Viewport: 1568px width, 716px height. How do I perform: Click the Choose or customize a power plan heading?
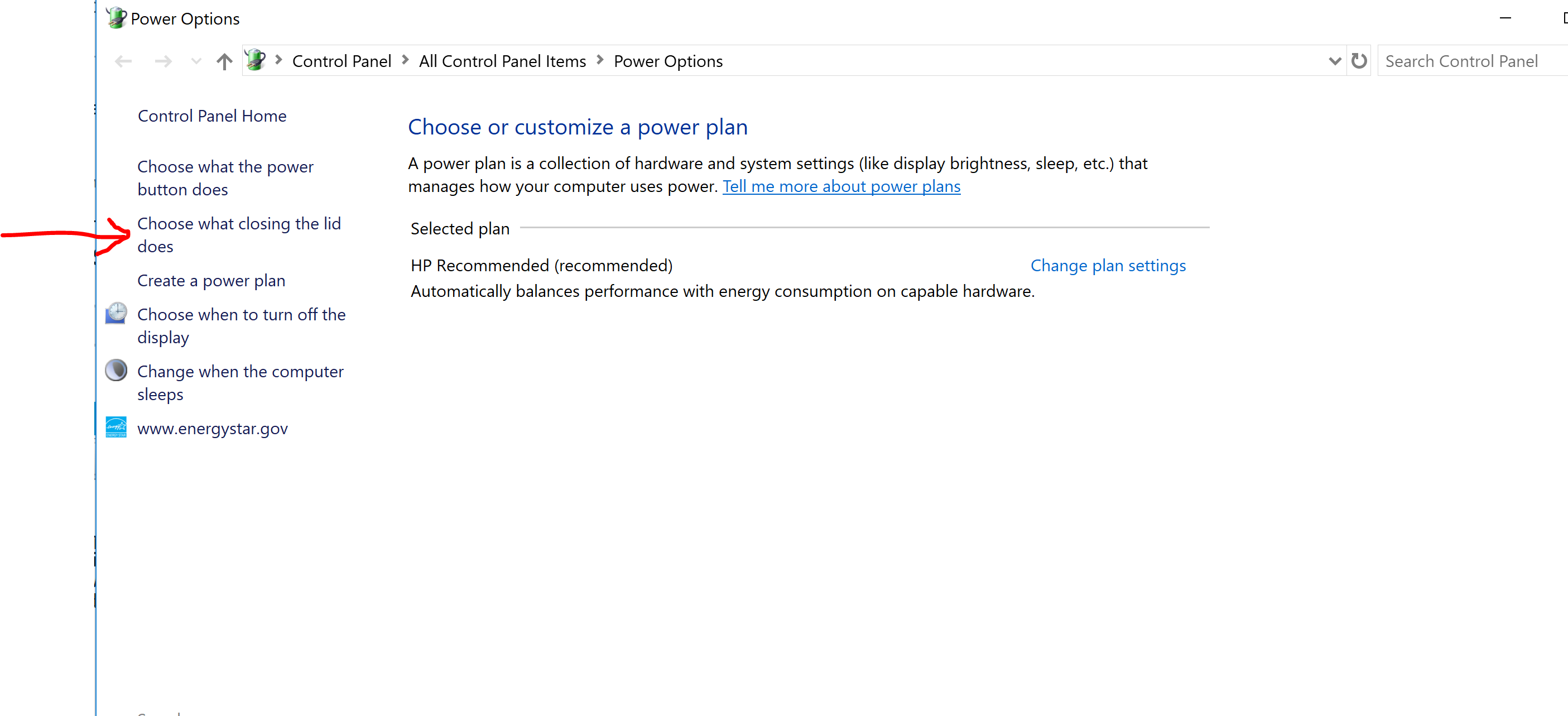pos(578,127)
